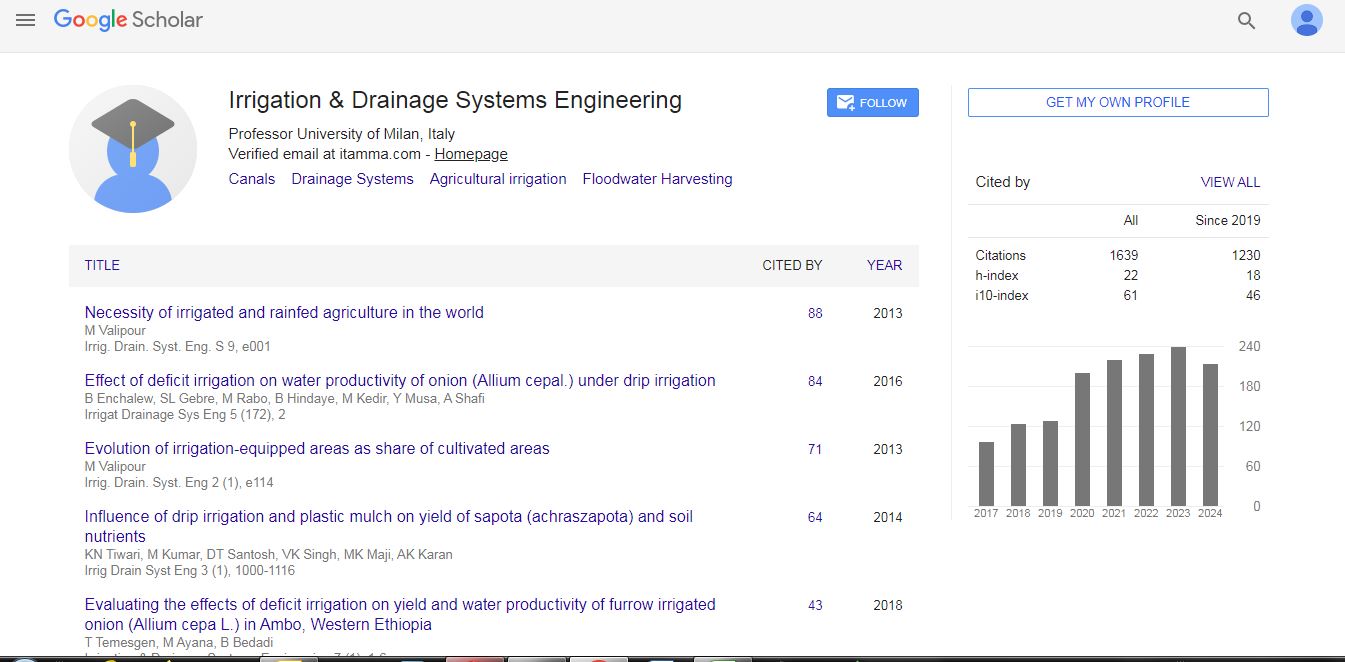
Task: Open citation count 84 for onion paper
Action: (815, 381)
